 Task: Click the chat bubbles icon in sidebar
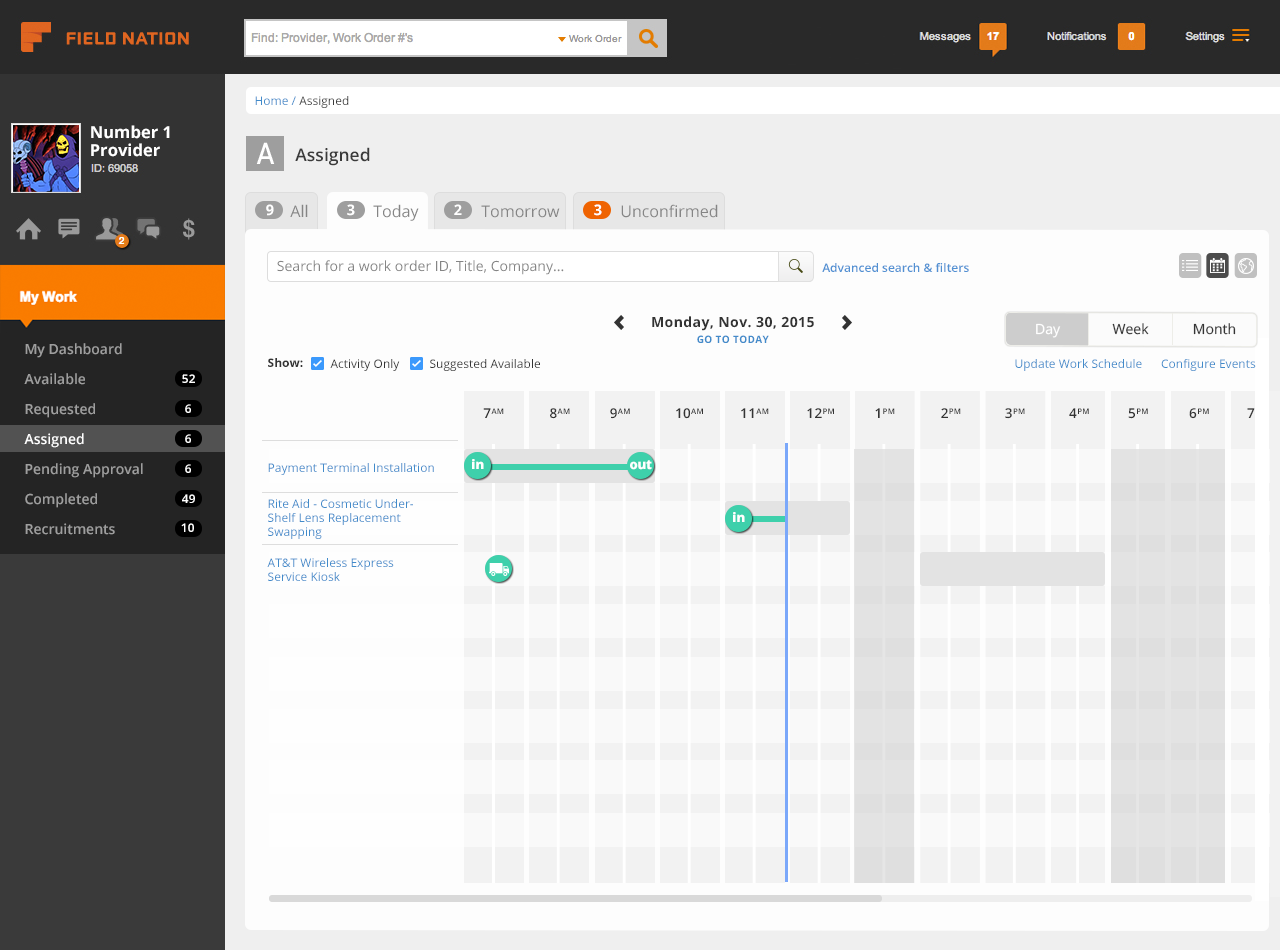point(148,229)
